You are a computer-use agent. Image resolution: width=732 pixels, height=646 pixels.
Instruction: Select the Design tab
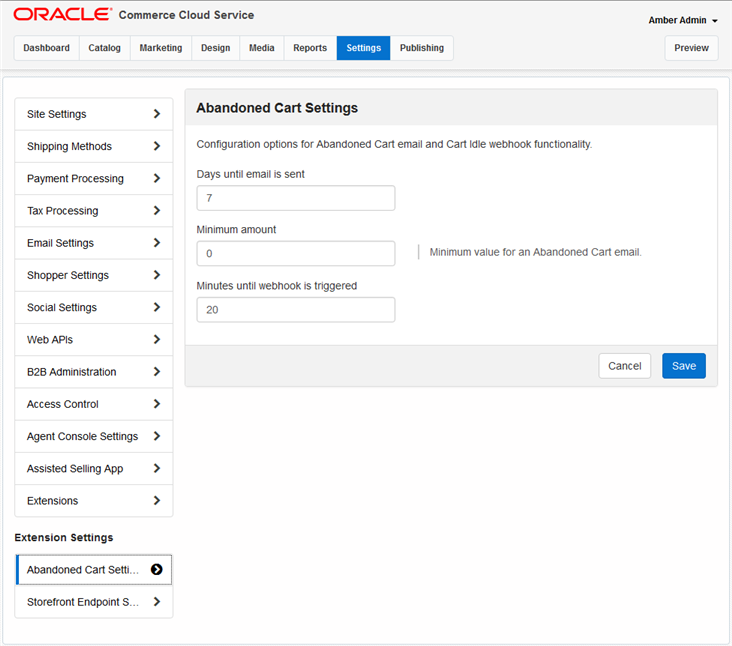coord(216,48)
